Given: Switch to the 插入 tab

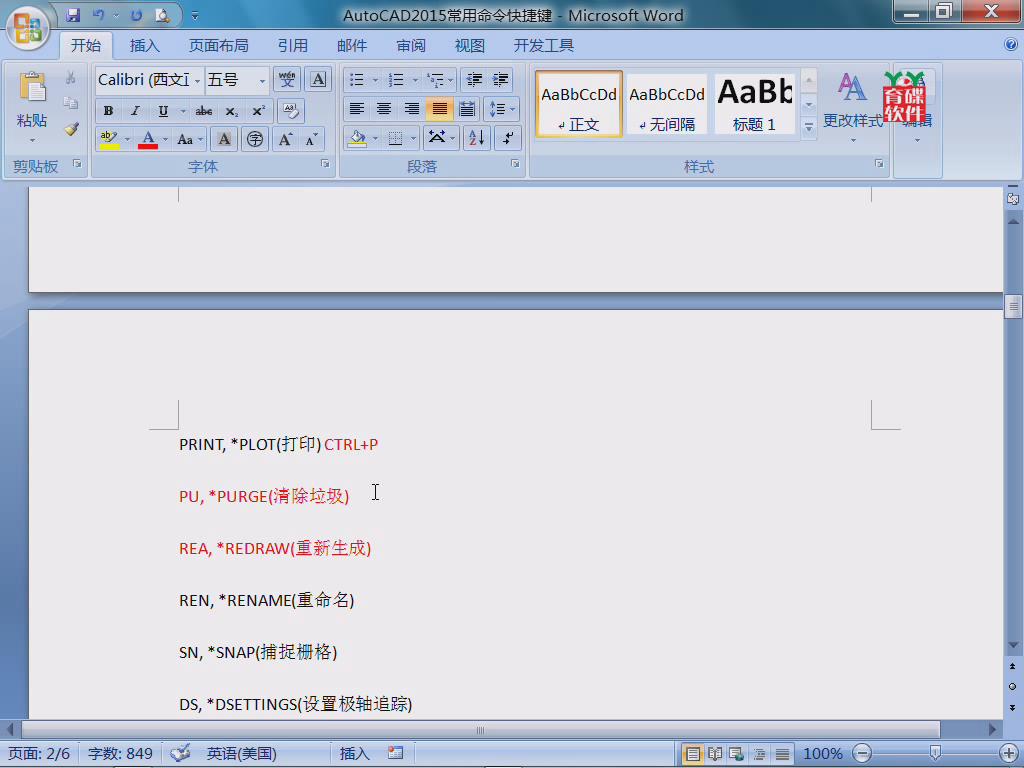Looking at the screenshot, I should (144, 46).
